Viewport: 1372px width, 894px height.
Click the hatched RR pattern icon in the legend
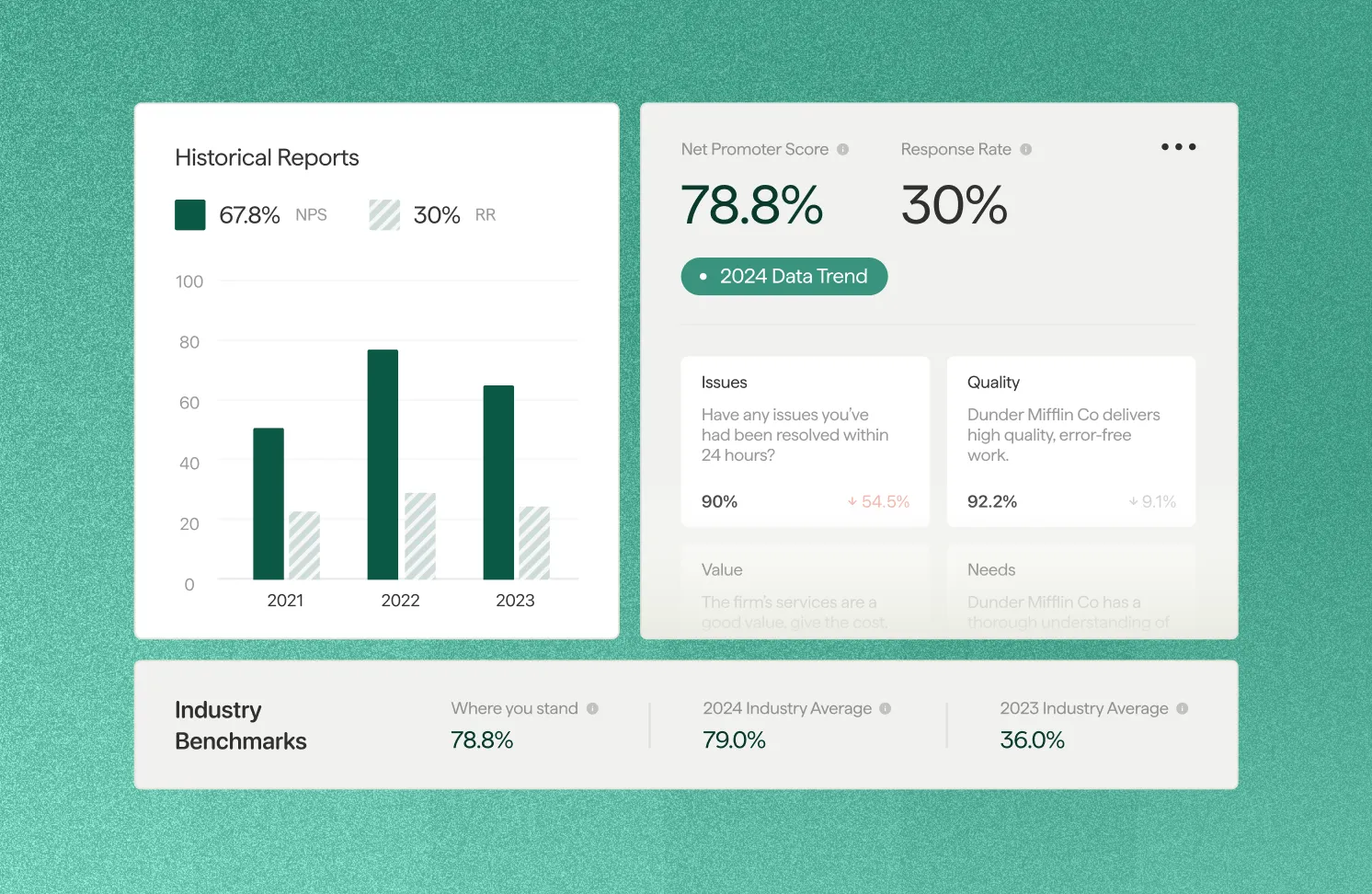[383, 214]
